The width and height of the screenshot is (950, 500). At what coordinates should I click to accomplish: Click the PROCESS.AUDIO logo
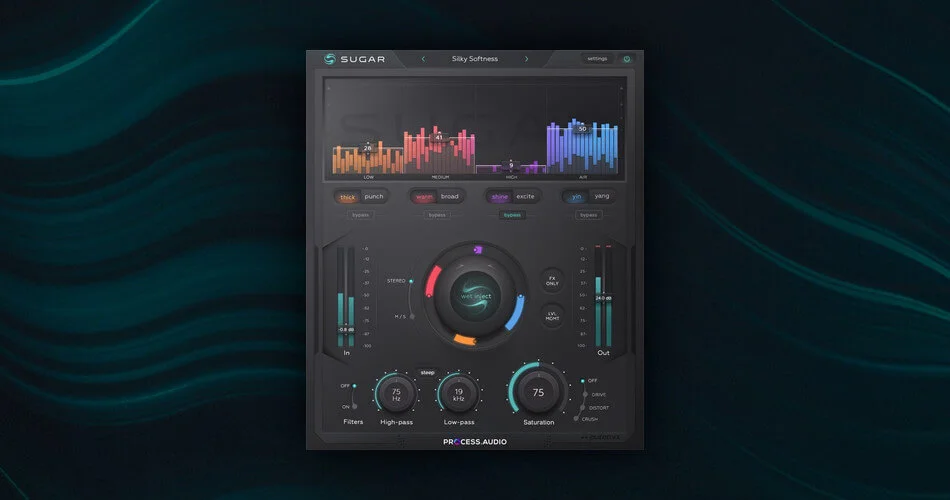(x=475, y=442)
